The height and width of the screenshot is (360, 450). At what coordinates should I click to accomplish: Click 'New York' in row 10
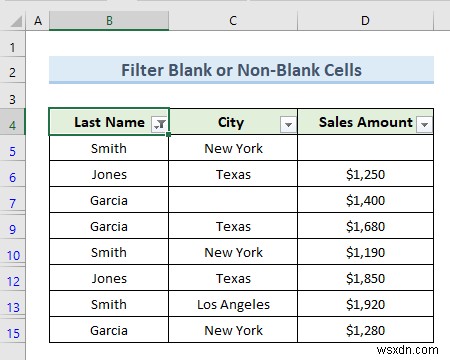233,252
